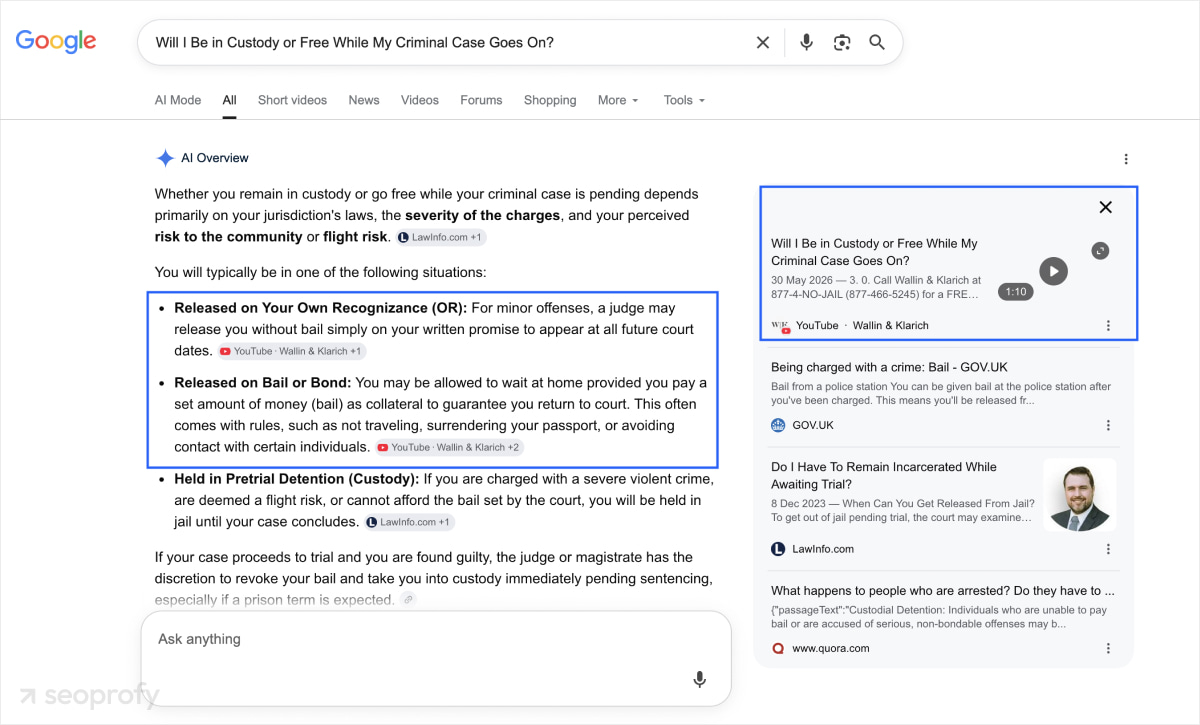Image resolution: width=1200 pixels, height=725 pixels.
Task: Open the Forums tab
Action: point(481,100)
